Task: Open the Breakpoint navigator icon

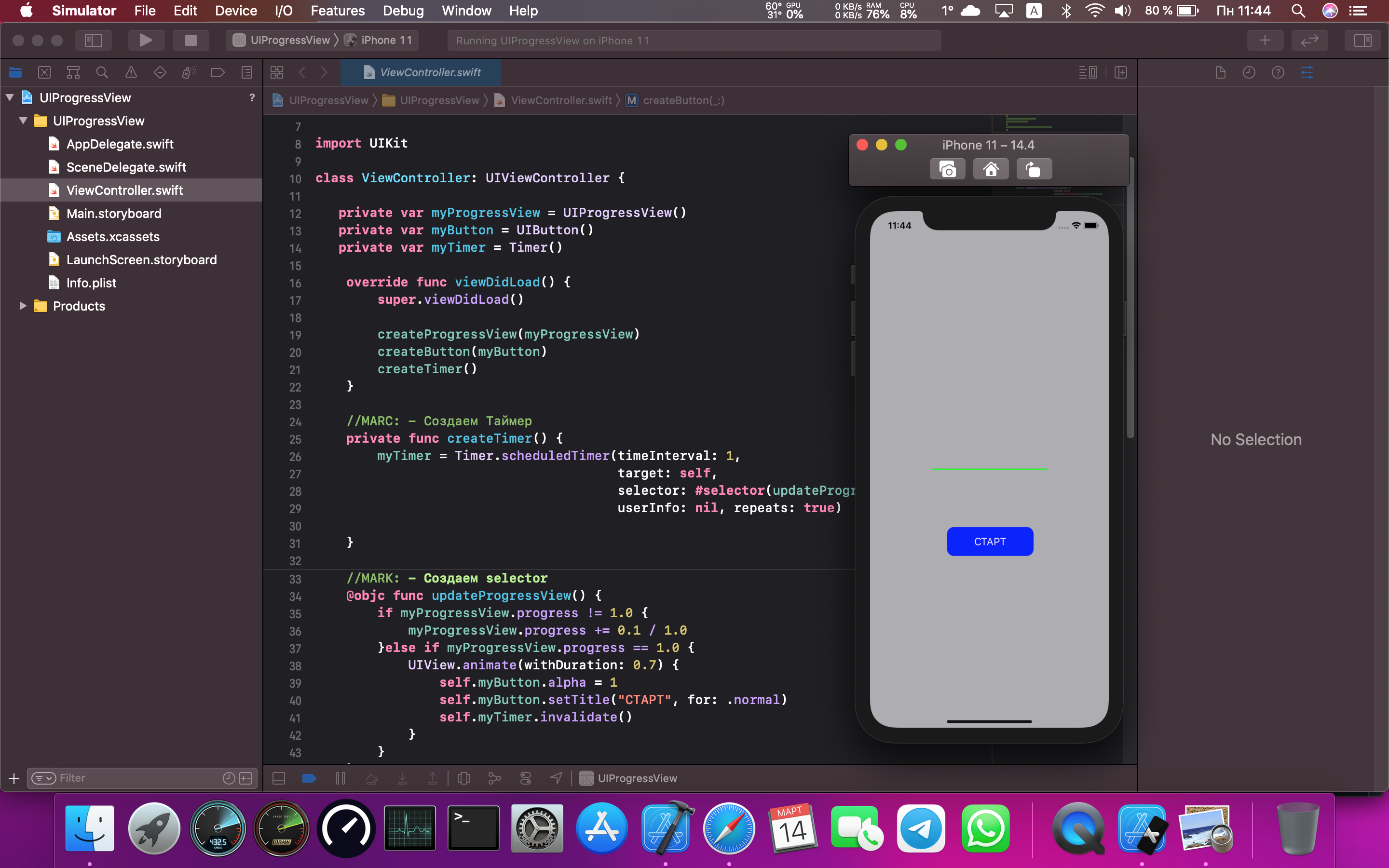Action: (218, 72)
